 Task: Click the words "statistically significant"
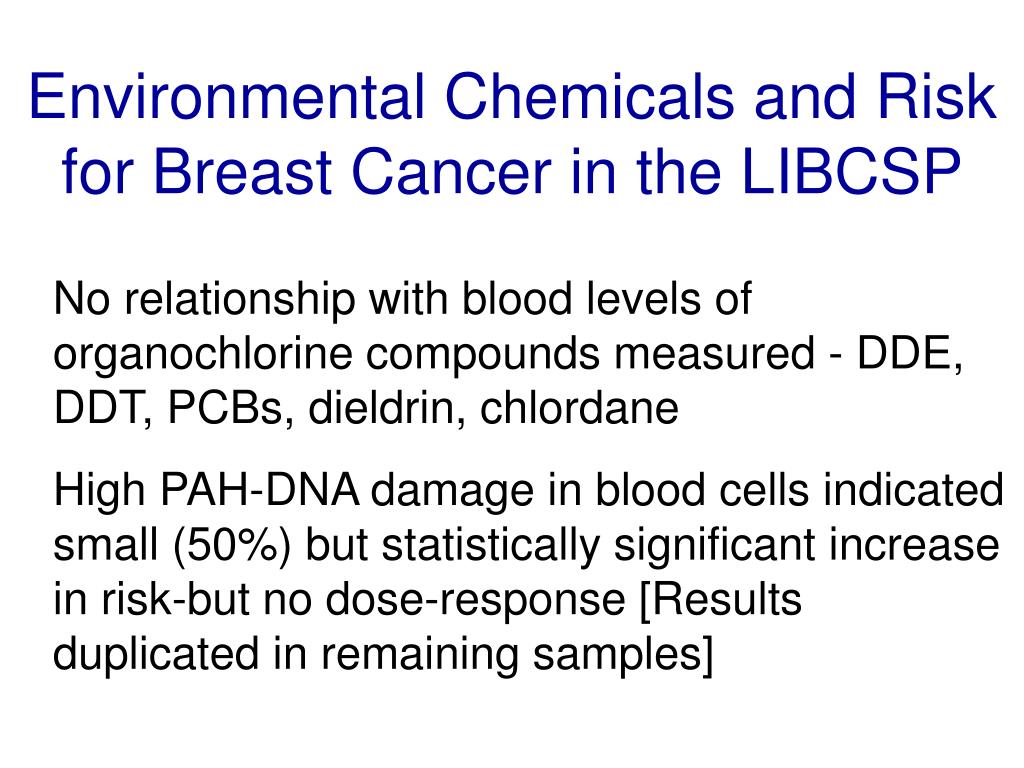point(598,547)
